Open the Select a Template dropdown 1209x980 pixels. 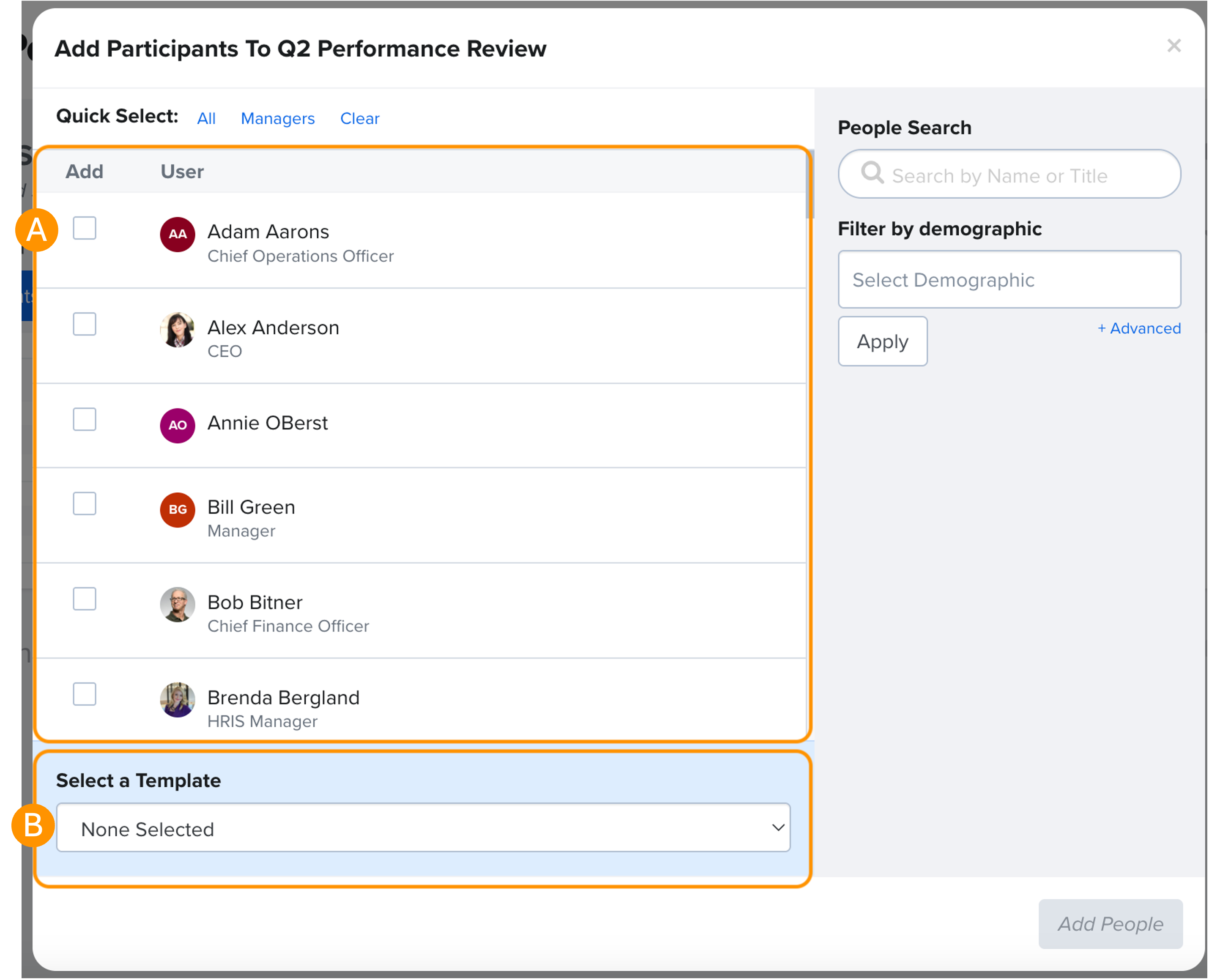423,827
